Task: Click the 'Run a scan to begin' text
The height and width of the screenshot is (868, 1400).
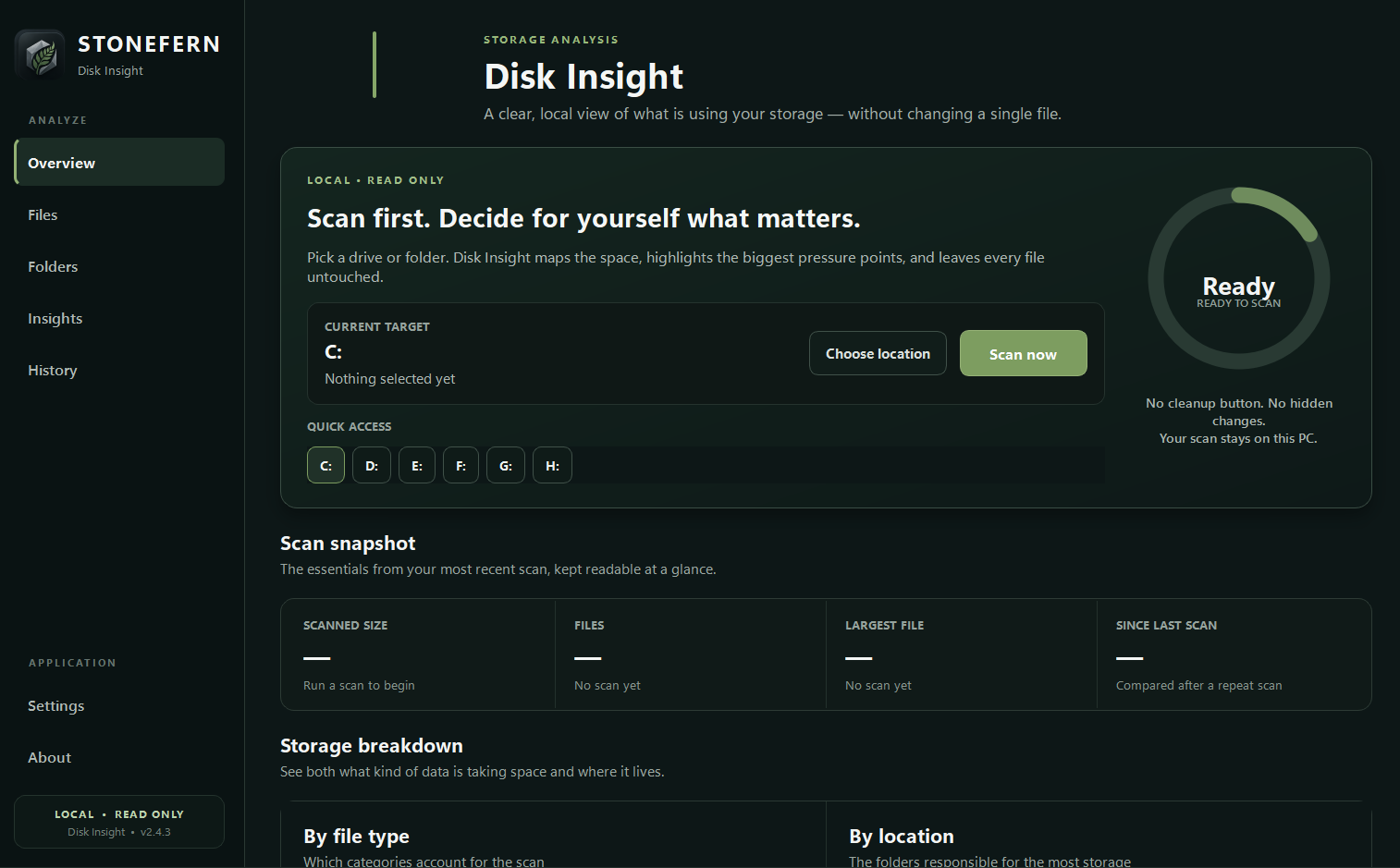Action: click(359, 686)
